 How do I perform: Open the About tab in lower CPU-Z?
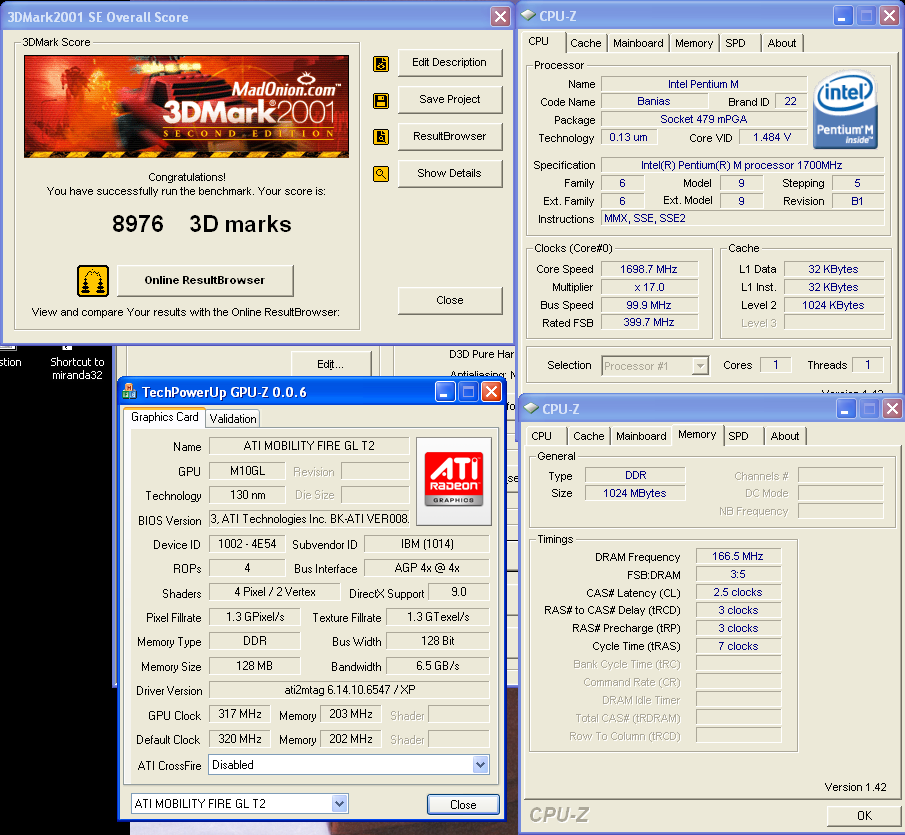[785, 436]
